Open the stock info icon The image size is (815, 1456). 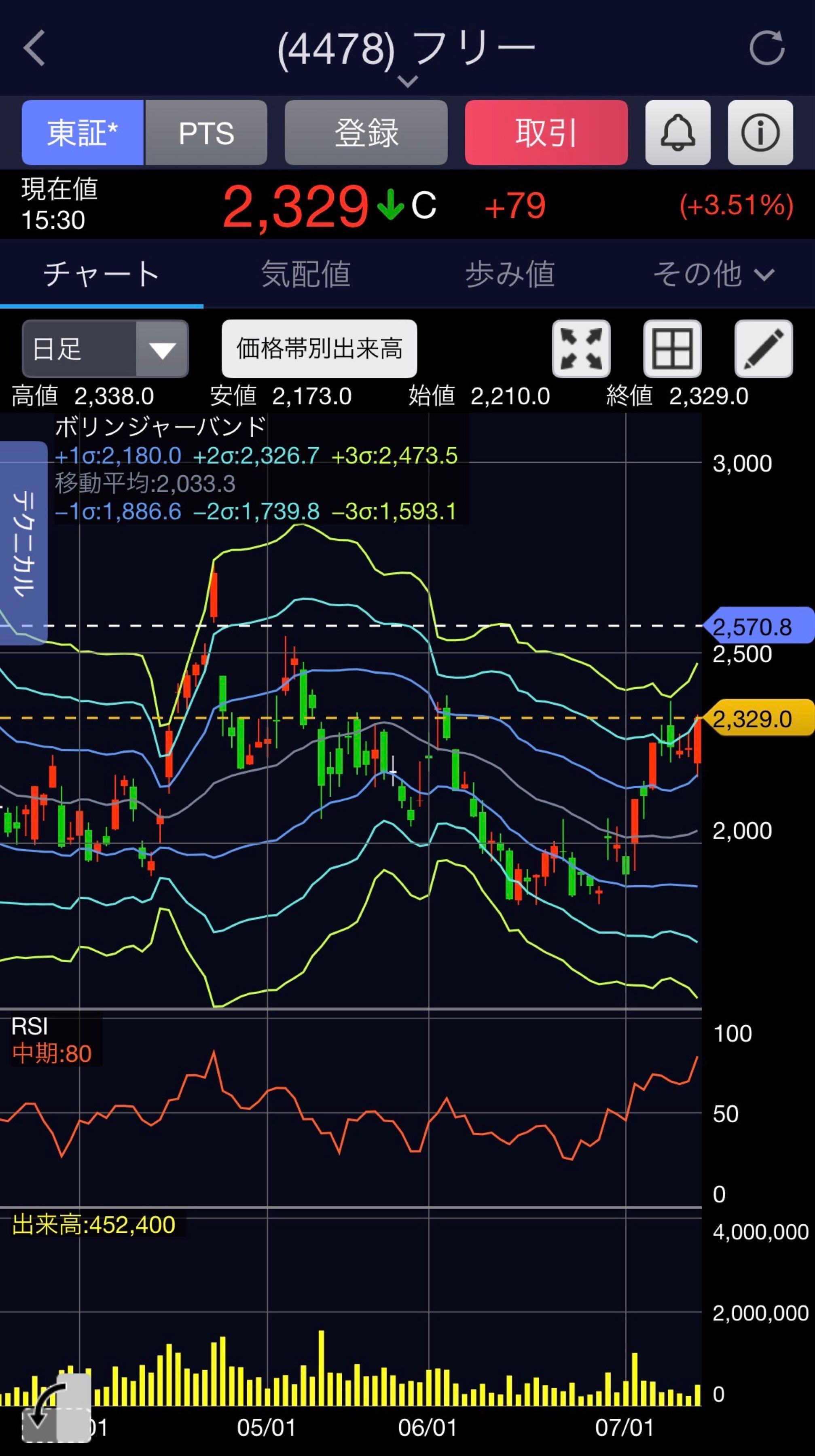click(760, 133)
